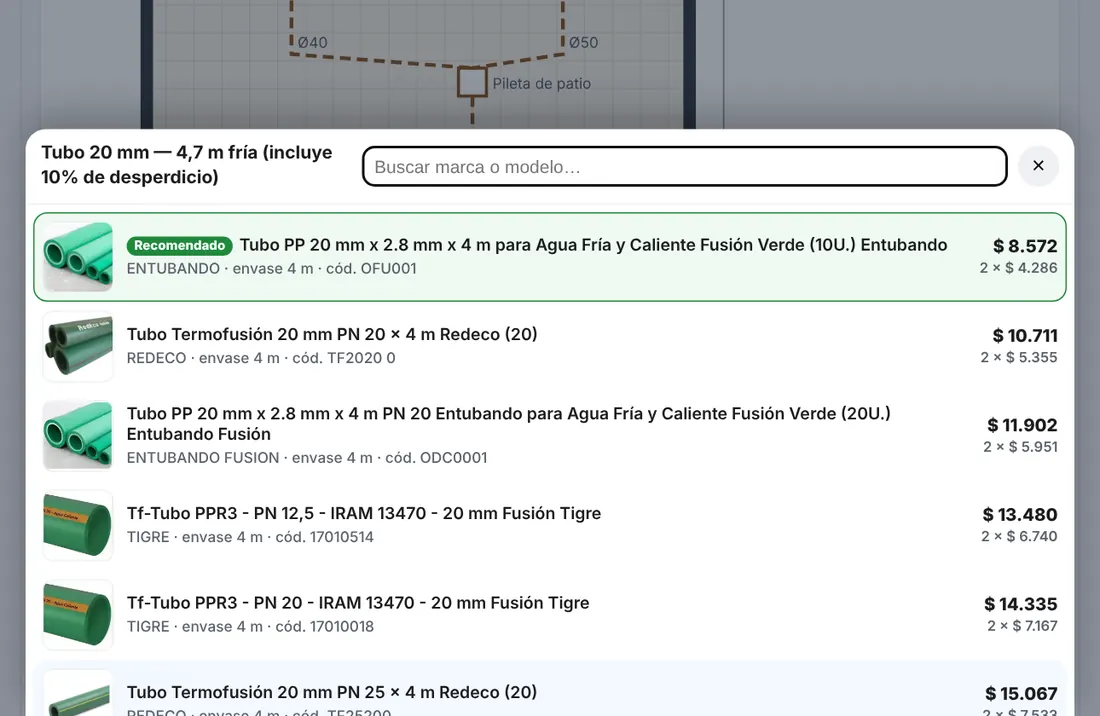Click unit breakdown '2 × $ 6.740'
The height and width of the screenshot is (716, 1100).
click(1019, 536)
